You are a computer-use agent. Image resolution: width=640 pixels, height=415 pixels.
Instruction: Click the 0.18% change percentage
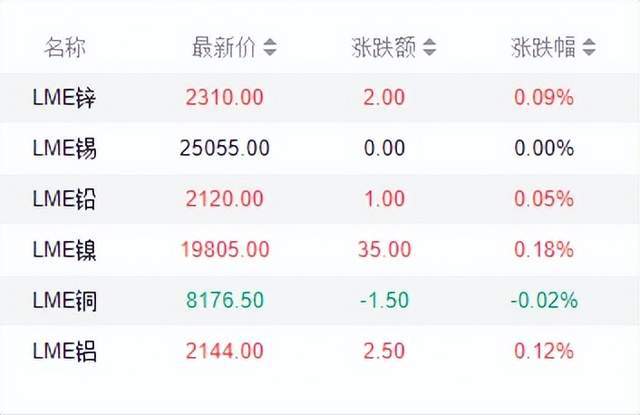coord(545,249)
